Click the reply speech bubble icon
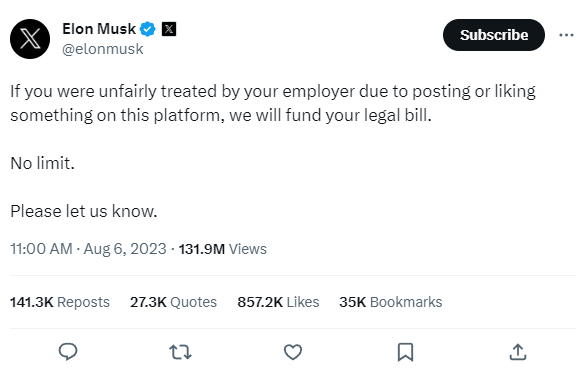The height and width of the screenshot is (372, 586). [x=68, y=352]
